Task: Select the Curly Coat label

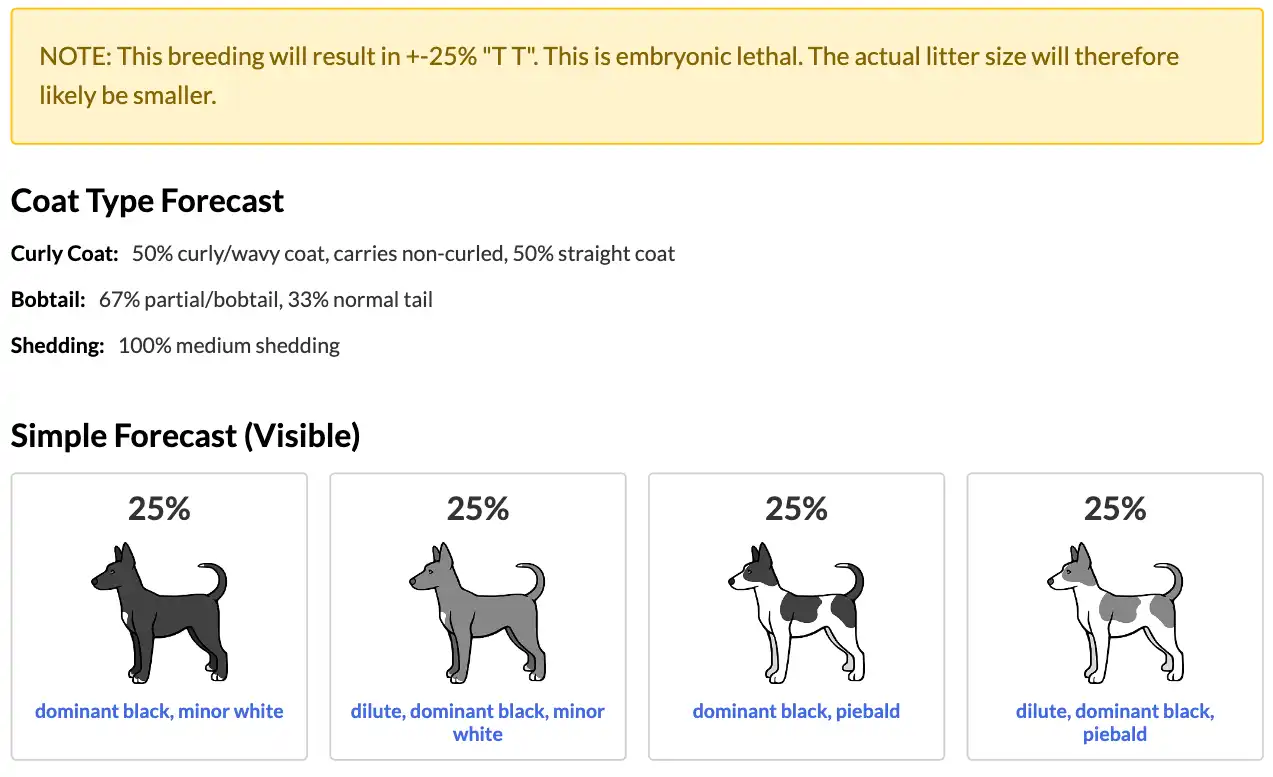Action: [64, 253]
